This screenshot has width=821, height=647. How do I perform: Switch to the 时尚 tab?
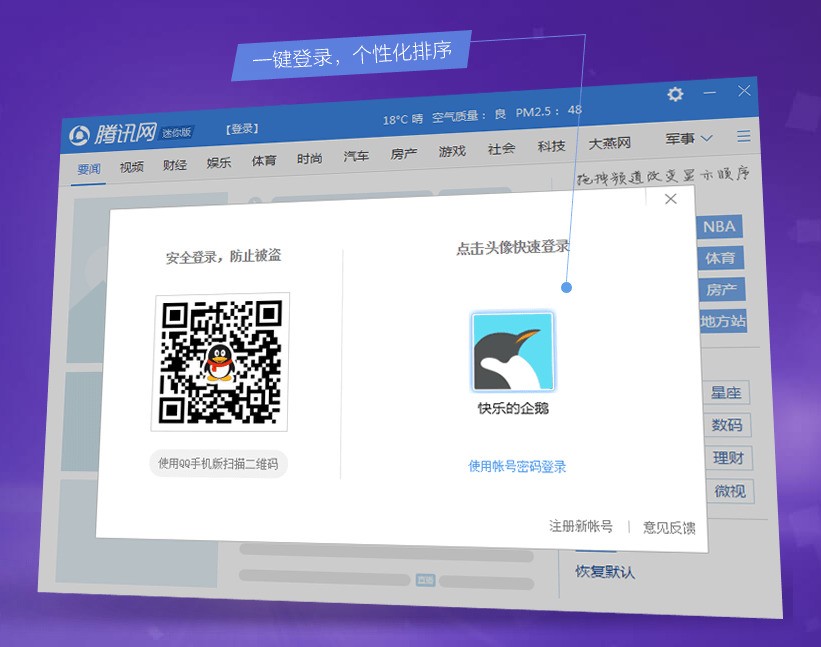click(309, 158)
